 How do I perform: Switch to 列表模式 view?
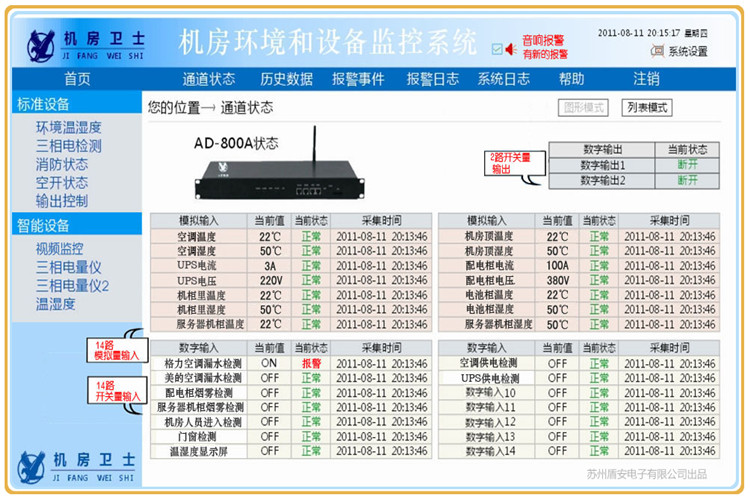tap(646, 107)
